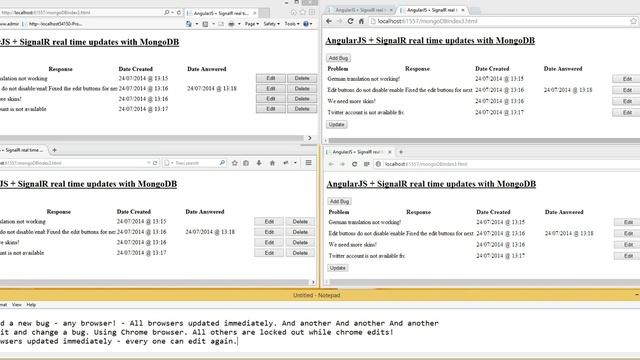Click the Firefox search box
Image resolution: width=640 pixels, height=360 pixels.
coord(194,163)
